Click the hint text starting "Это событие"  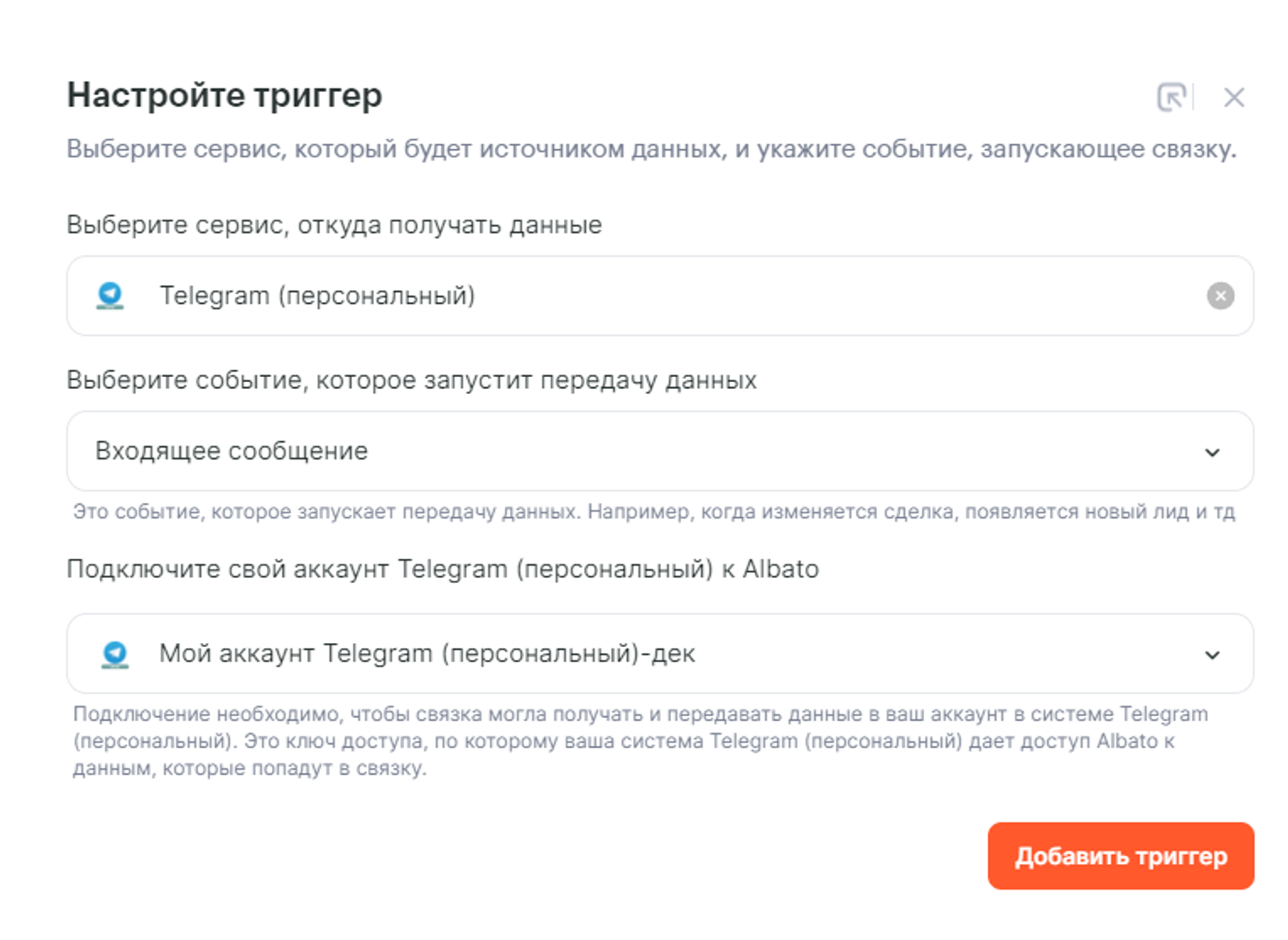tap(653, 512)
